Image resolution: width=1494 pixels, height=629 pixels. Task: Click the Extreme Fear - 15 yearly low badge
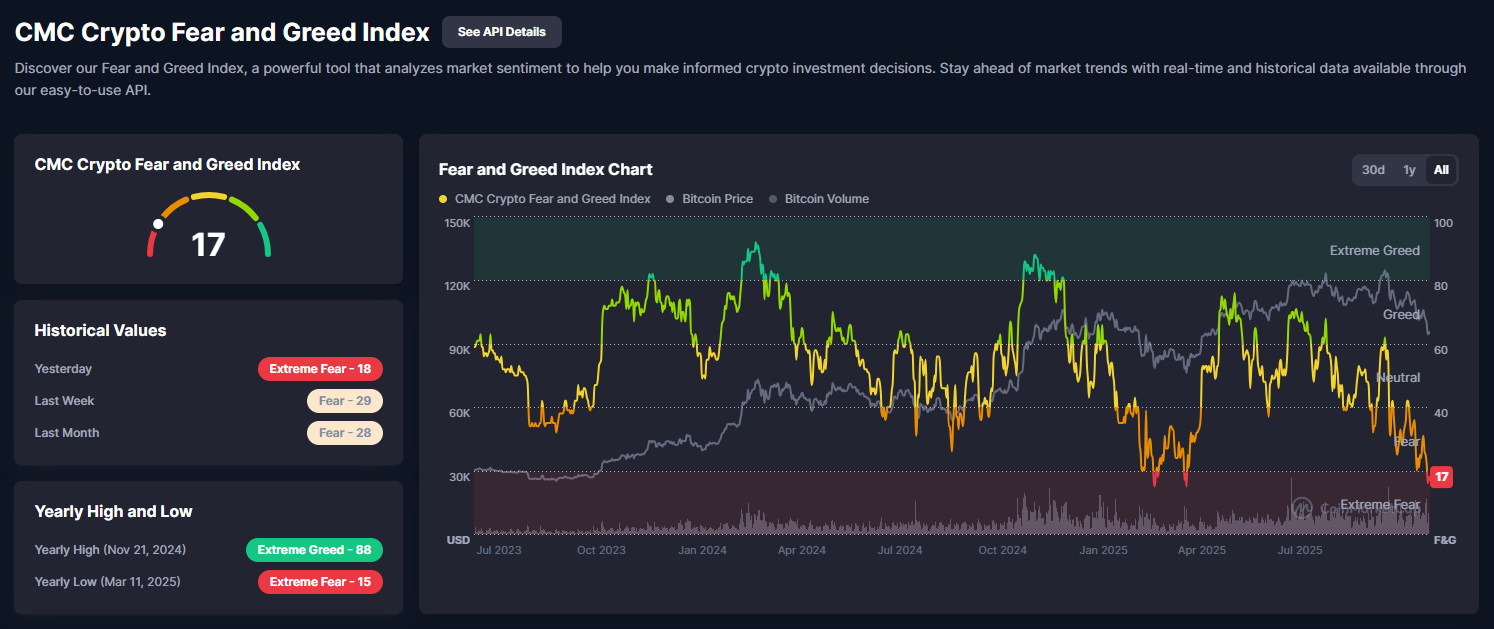tap(320, 582)
